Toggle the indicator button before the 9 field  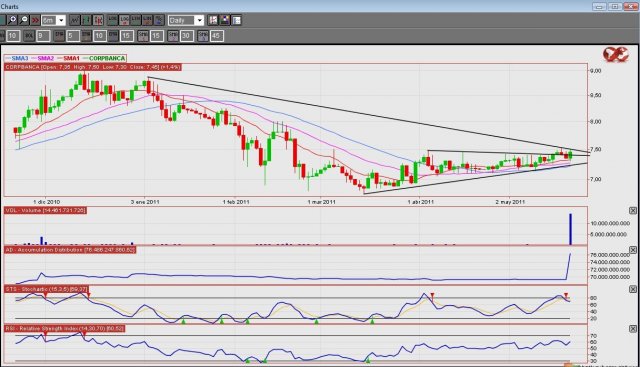click(x=29, y=36)
